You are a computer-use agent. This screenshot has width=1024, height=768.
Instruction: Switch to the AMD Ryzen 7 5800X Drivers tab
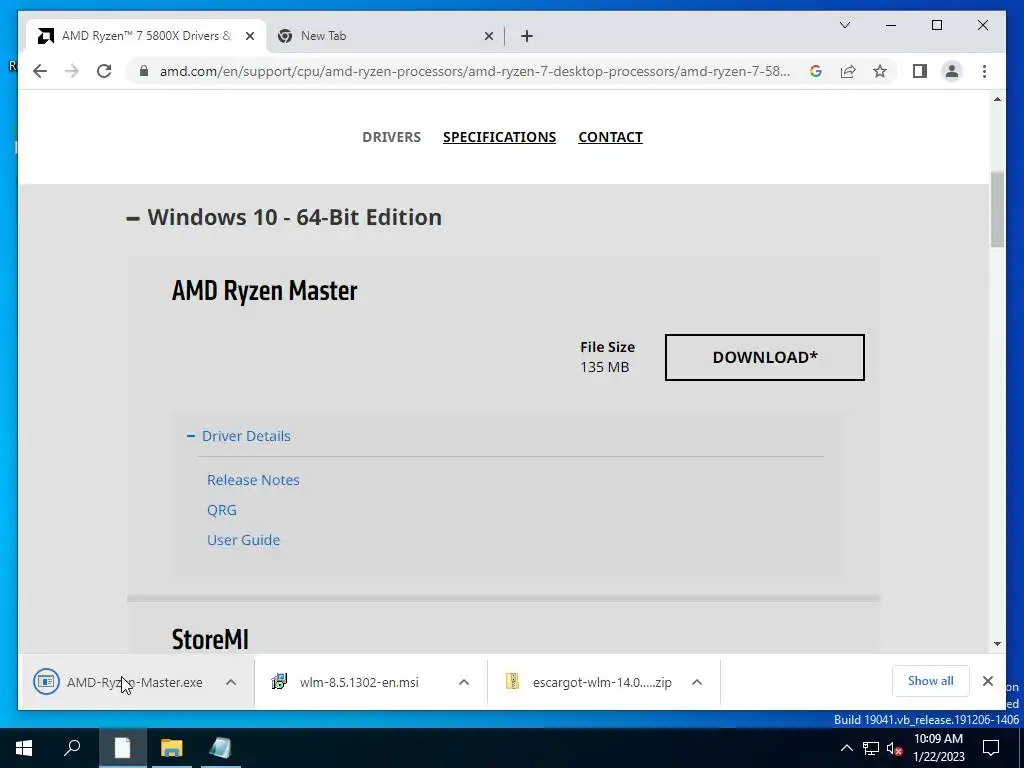click(146, 36)
